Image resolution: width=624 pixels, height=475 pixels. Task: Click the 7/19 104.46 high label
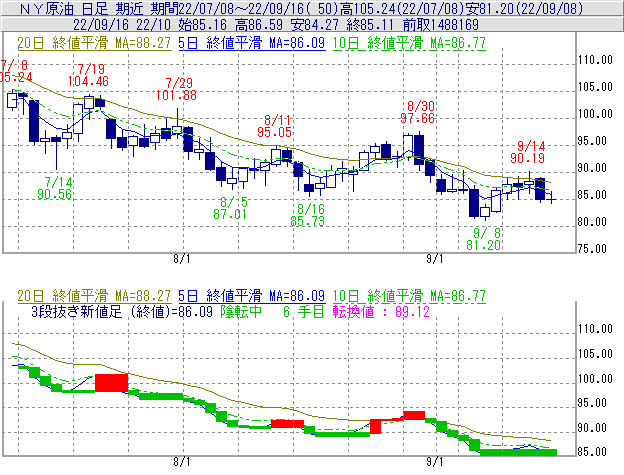pyautogui.click(x=88, y=75)
